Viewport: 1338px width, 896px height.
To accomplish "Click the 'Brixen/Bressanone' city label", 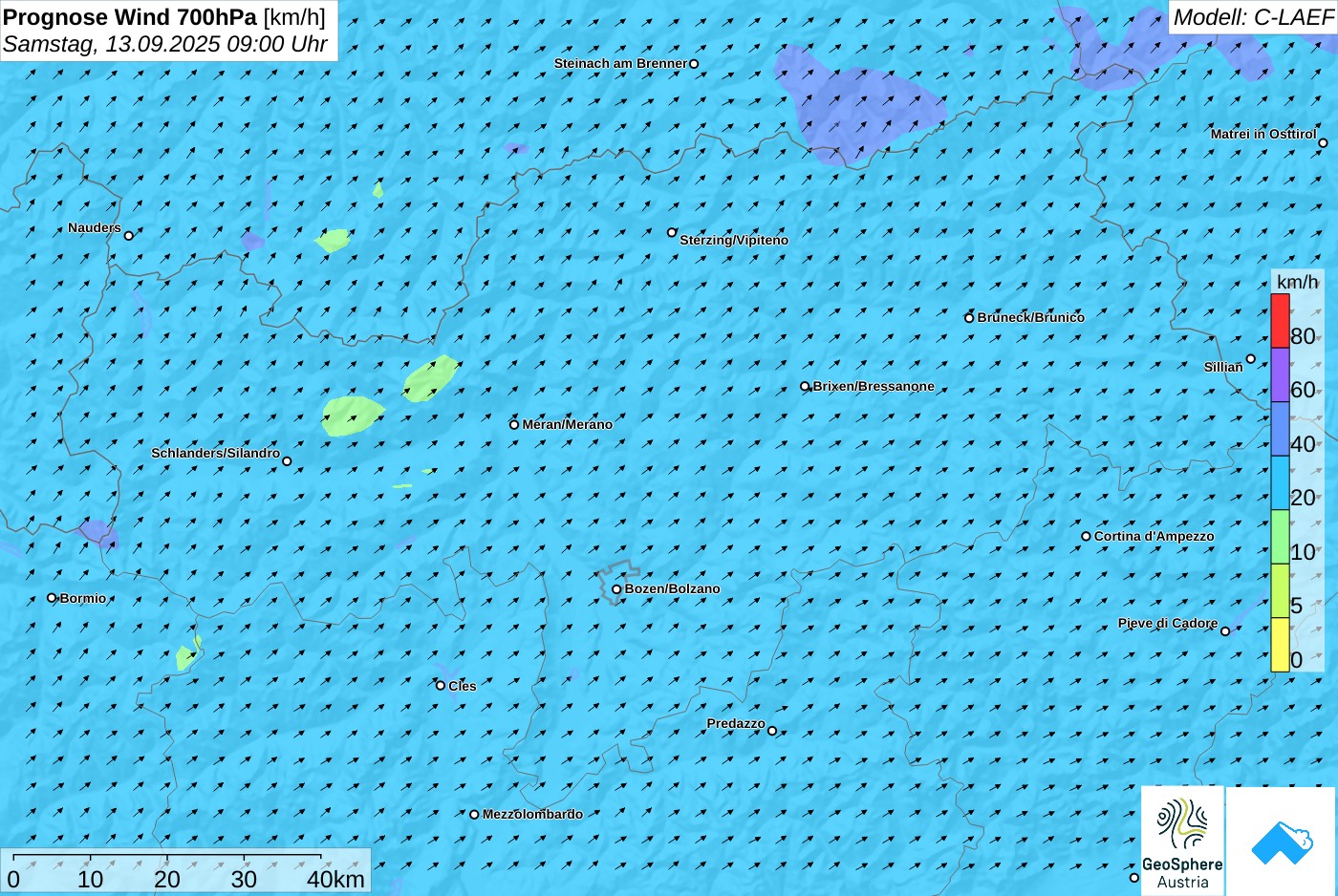I will 874,387.
